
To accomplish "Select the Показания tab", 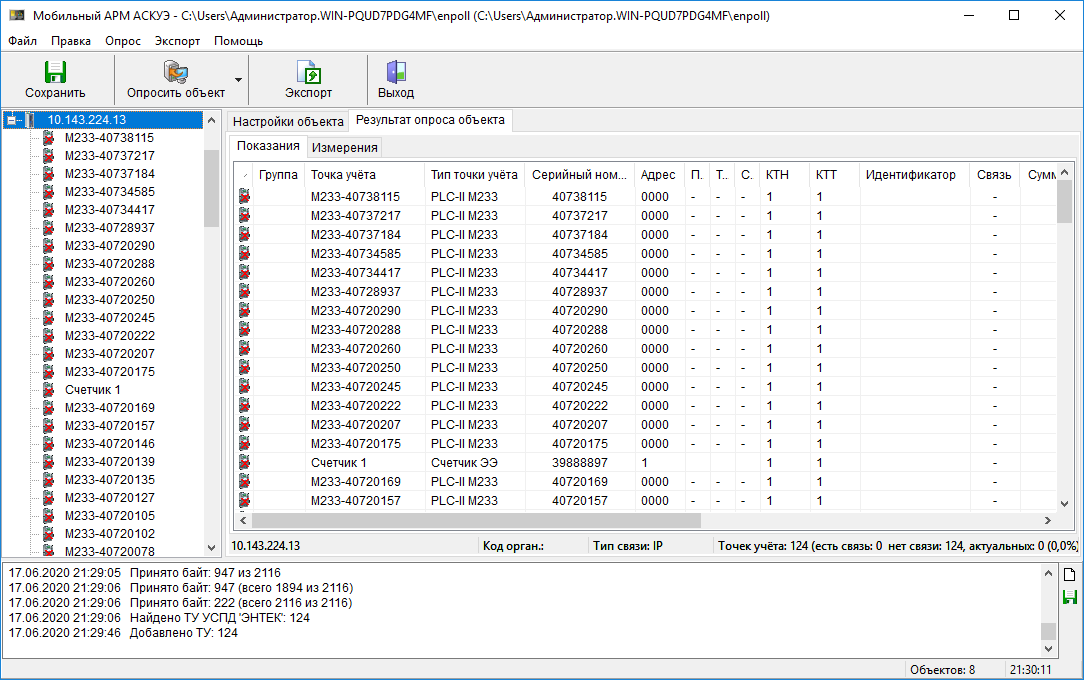I will (x=268, y=146).
